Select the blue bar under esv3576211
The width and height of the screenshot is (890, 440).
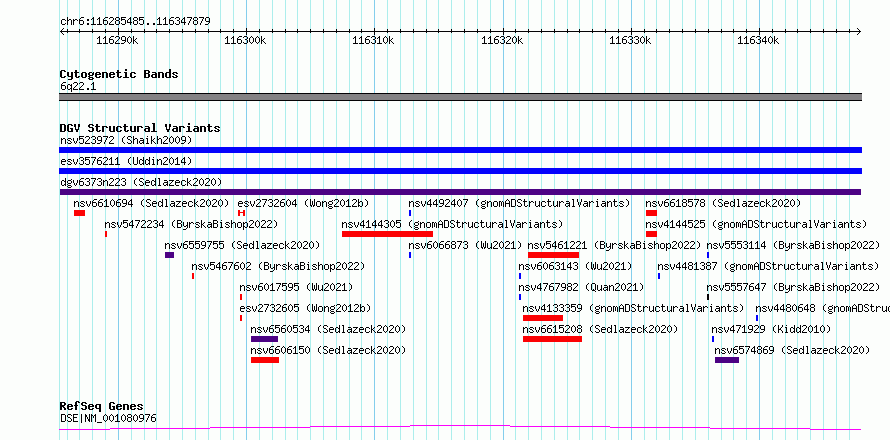pos(460,171)
